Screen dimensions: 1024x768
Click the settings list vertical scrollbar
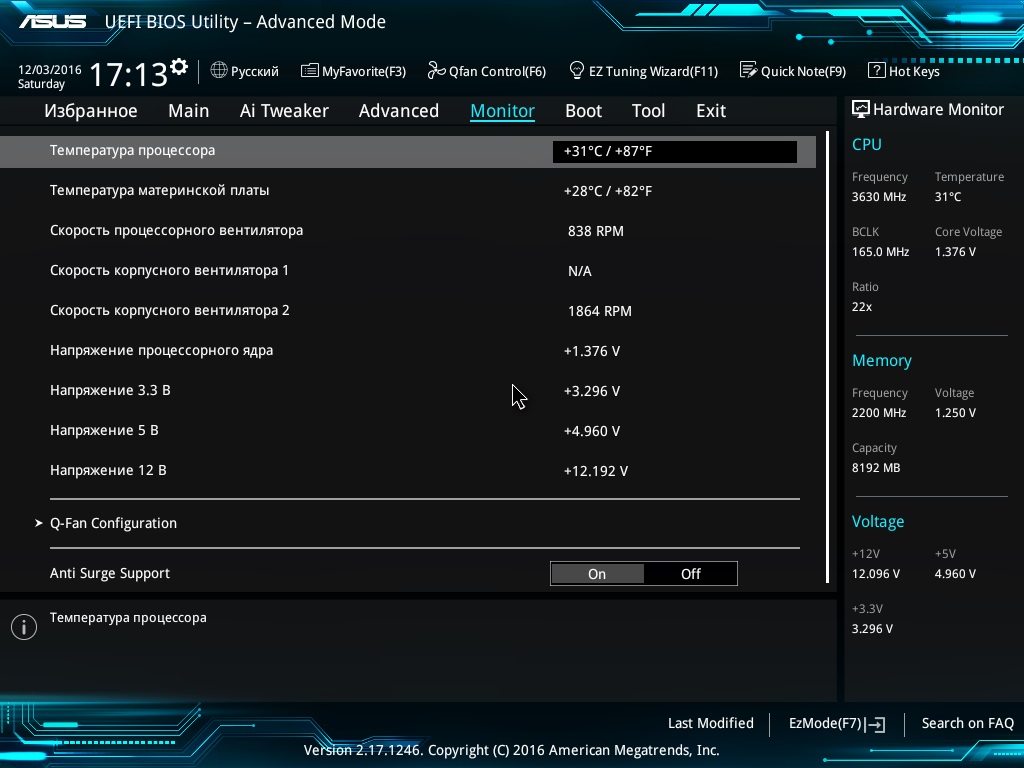point(827,357)
